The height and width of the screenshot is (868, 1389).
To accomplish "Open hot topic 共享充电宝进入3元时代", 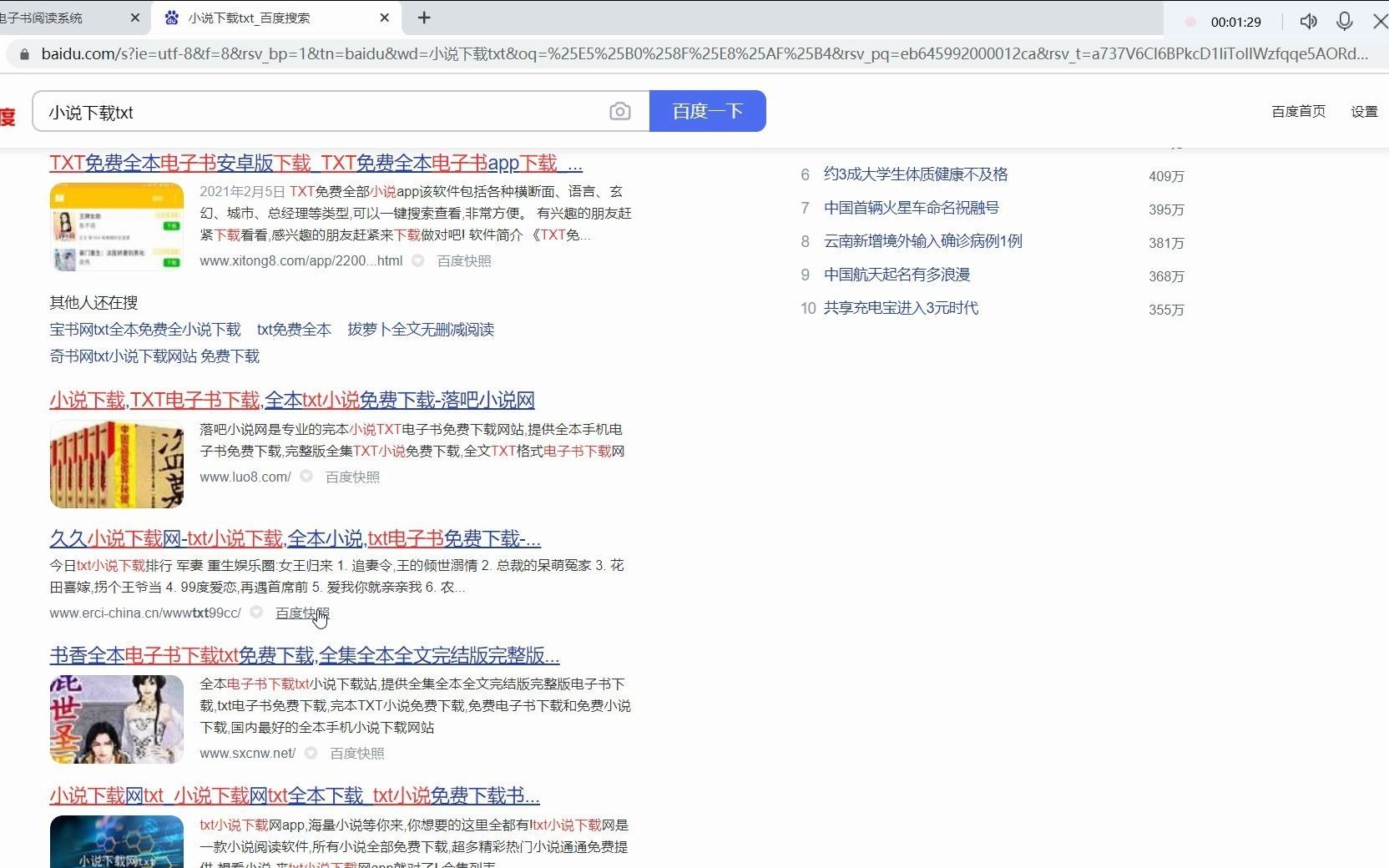I will pyautogui.click(x=902, y=308).
